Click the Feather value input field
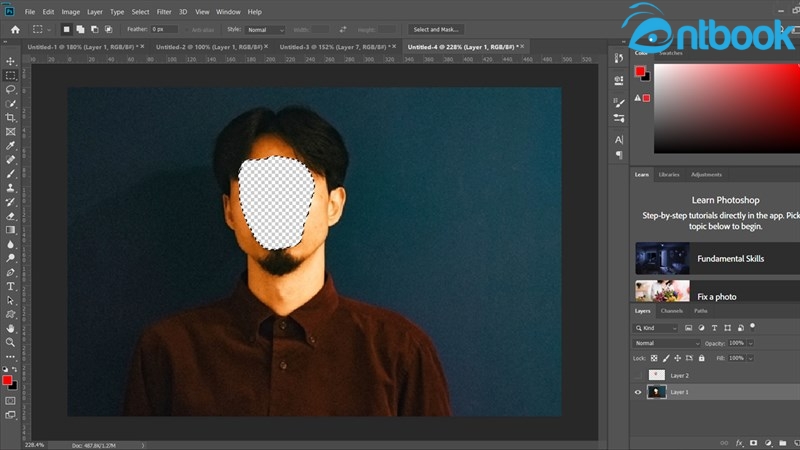Viewport: 800px width, 450px height. click(164, 30)
